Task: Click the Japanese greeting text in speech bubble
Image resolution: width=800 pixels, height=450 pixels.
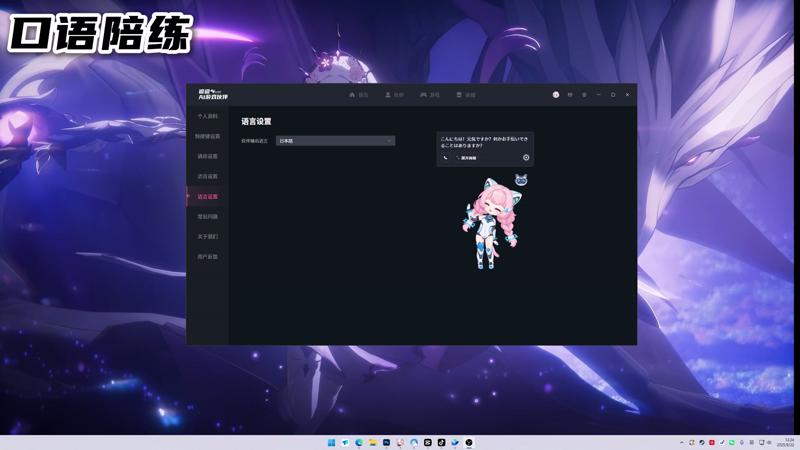Action: (484, 142)
